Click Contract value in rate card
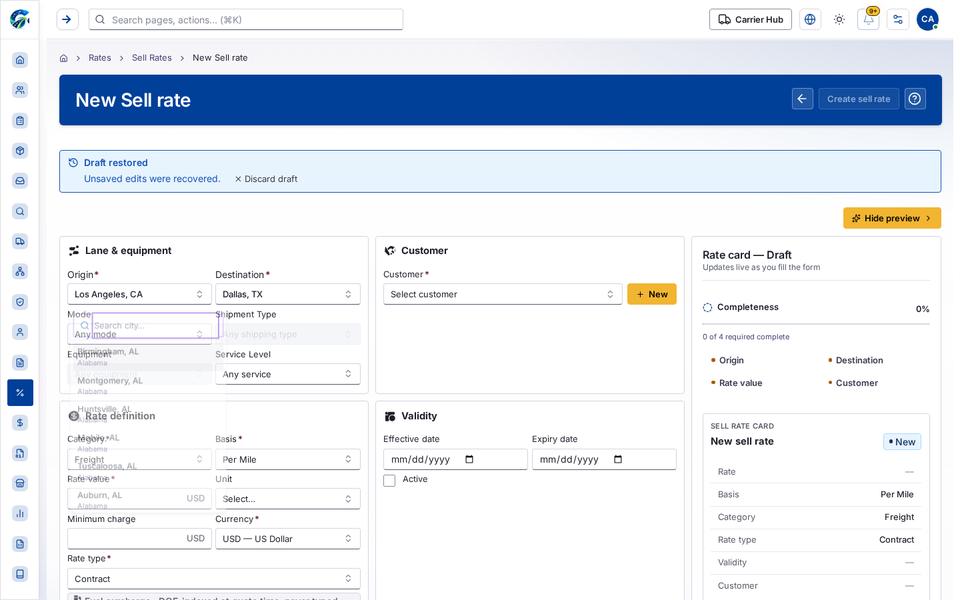The width and height of the screenshot is (960, 600). [896, 540]
